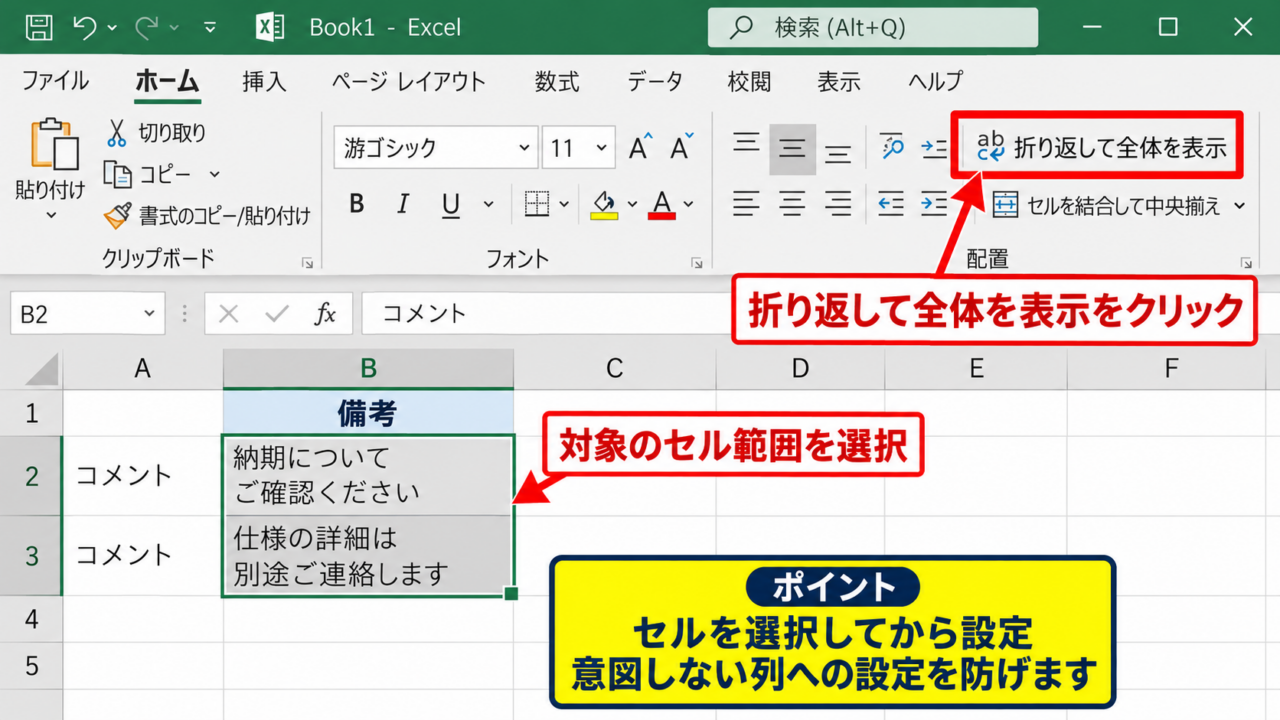This screenshot has width=1280, height=720.
Task: Switch to the 数式 tab
Action: (557, 81)
